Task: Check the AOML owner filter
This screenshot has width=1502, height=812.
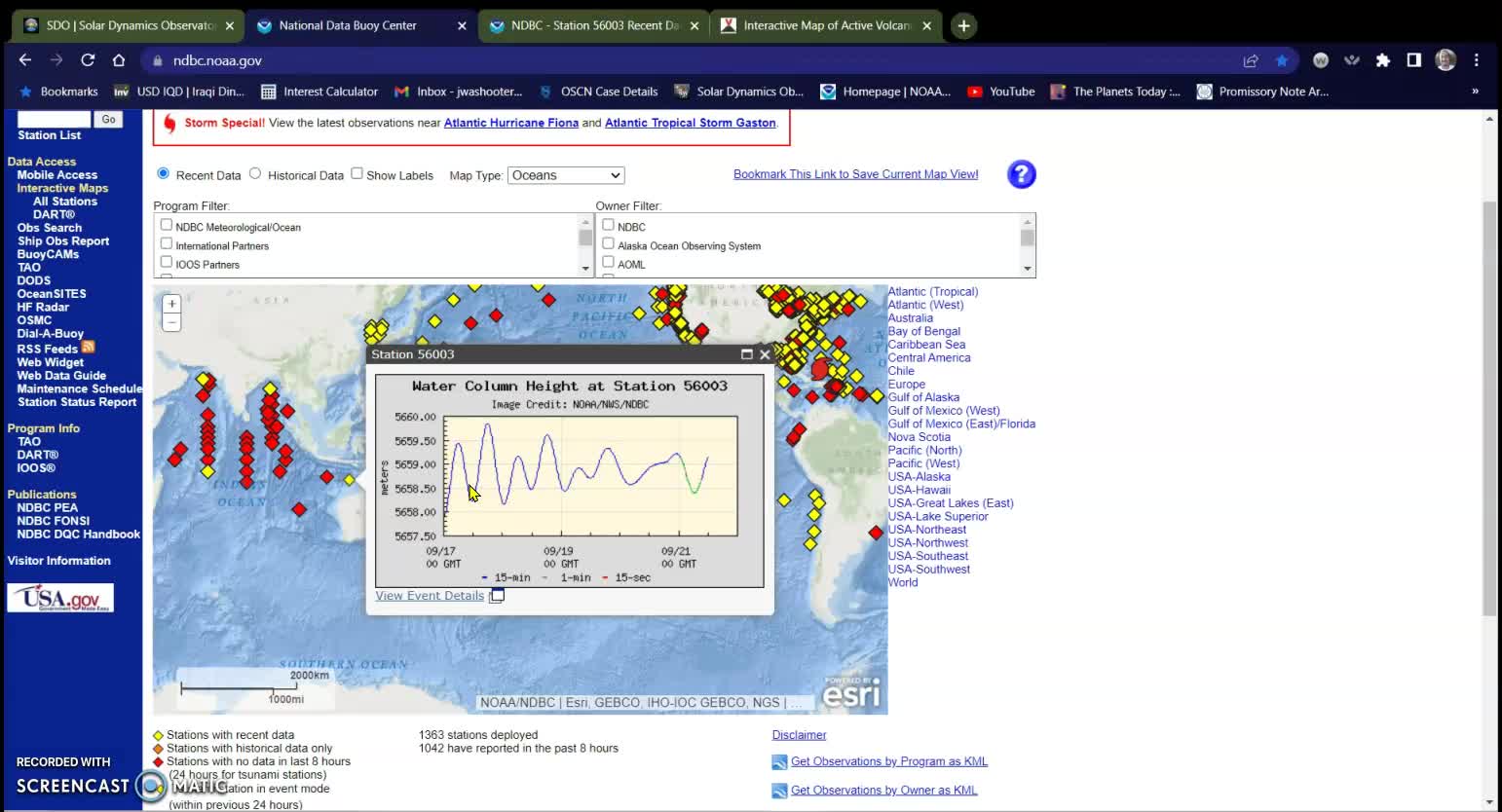Action: coord(608,262)
